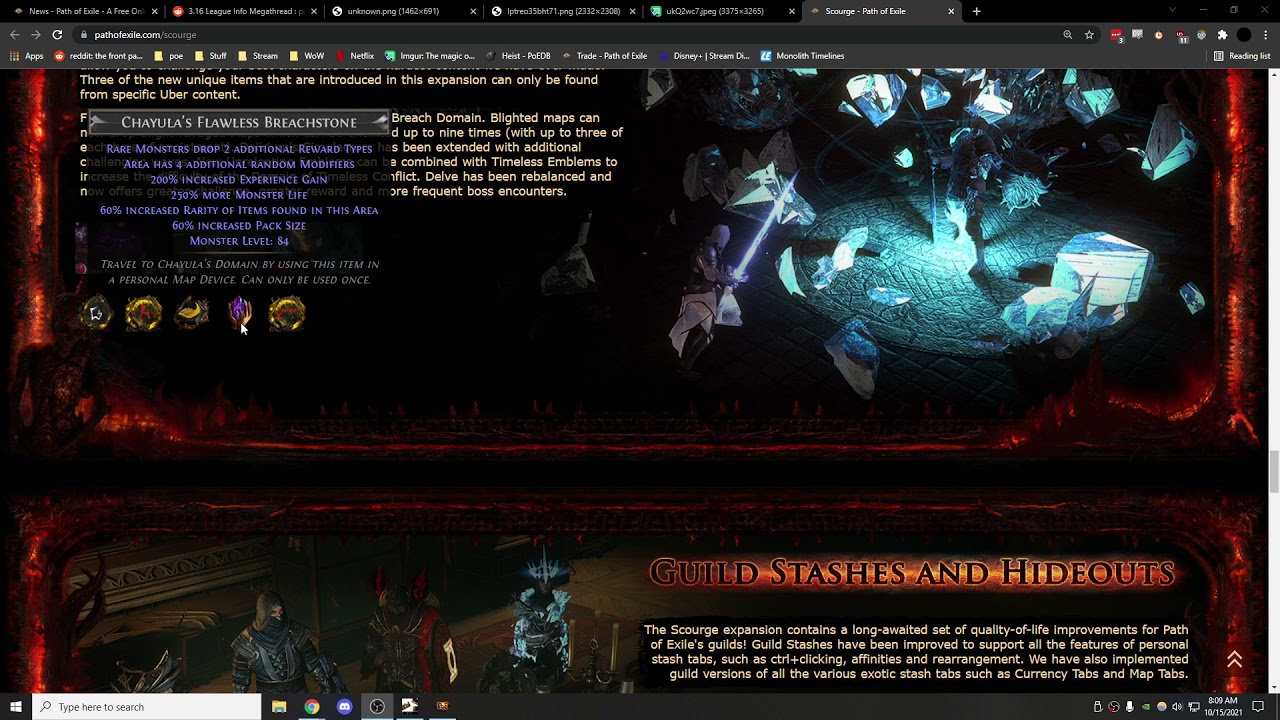Screen dimensions: 1280x720
Task: Close the unknown.png tab
Action: coord(473,11)
